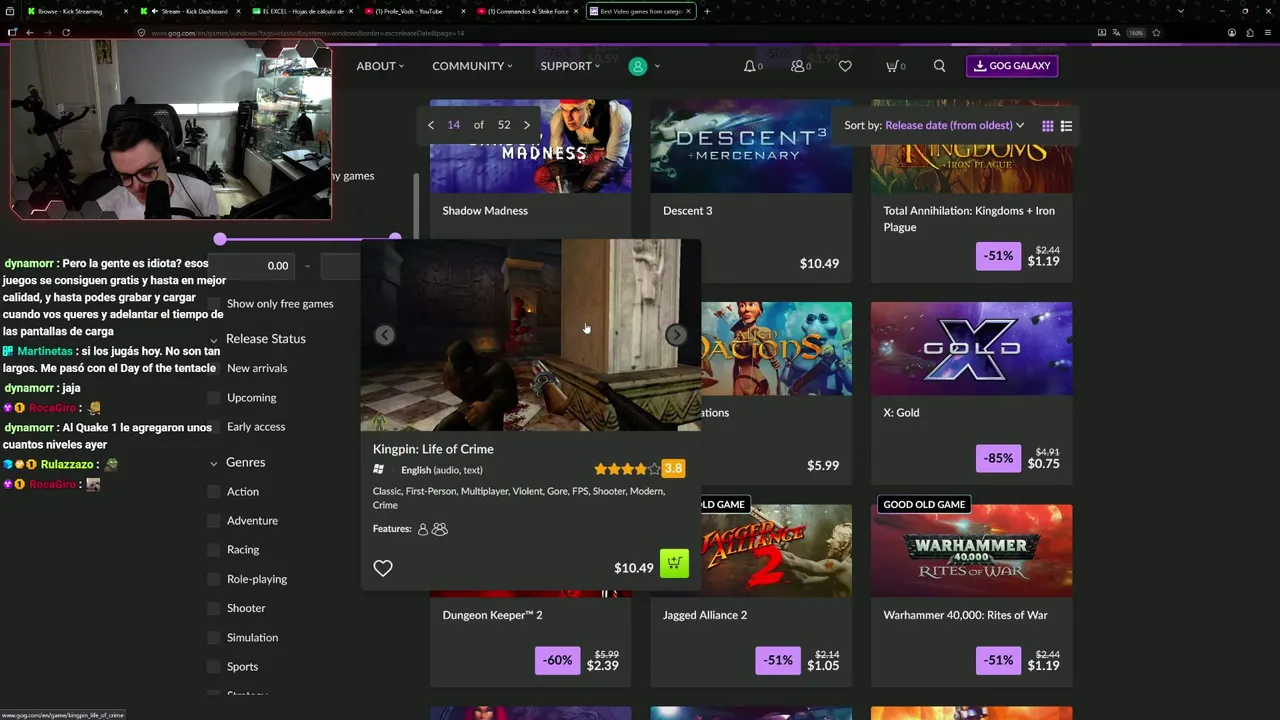1280x720 pixels.
Task: Open Warhammer 40,000: Rites of War title
Action: 966,615
